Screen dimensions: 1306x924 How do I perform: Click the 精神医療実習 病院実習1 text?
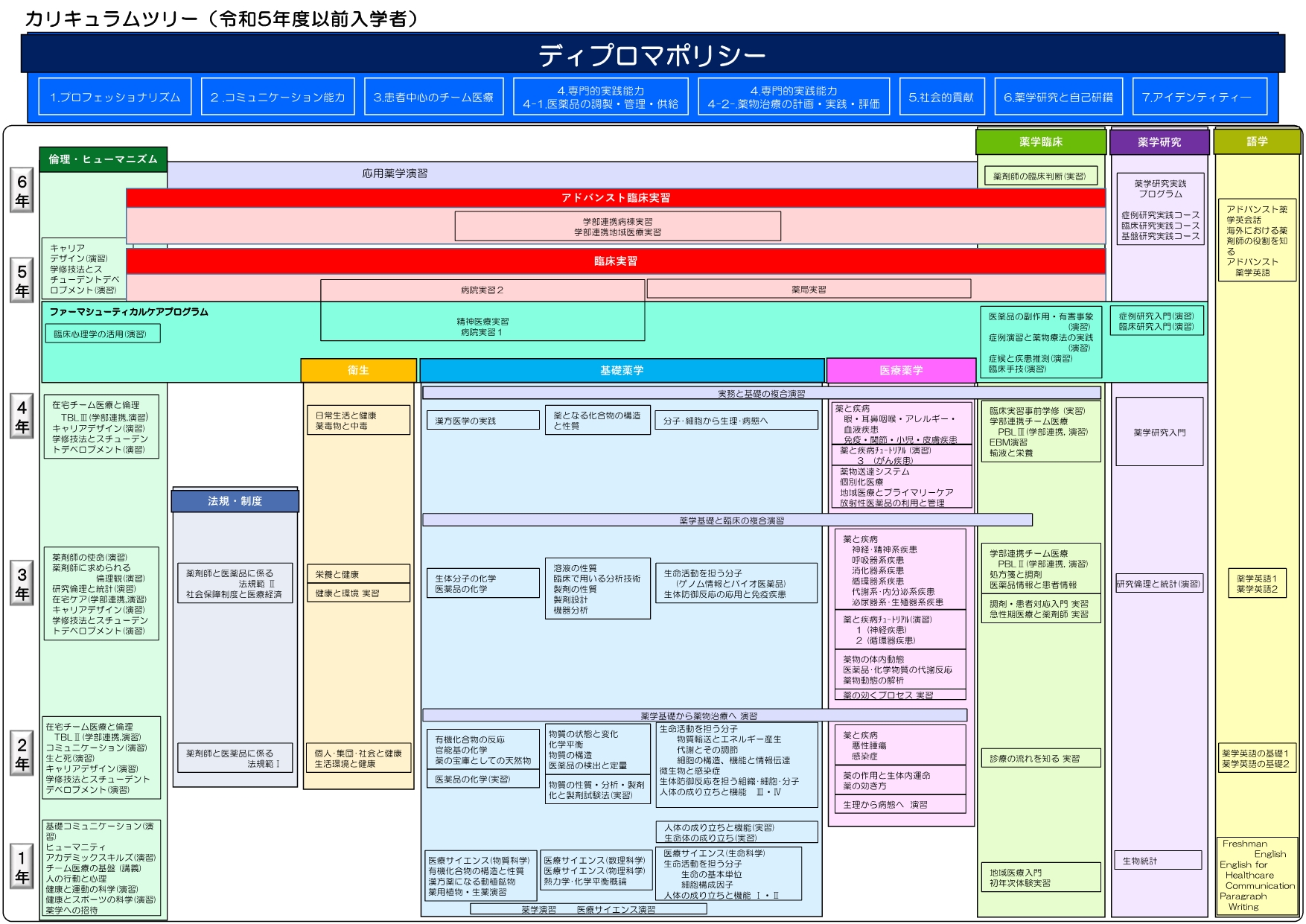coord(482,327)
